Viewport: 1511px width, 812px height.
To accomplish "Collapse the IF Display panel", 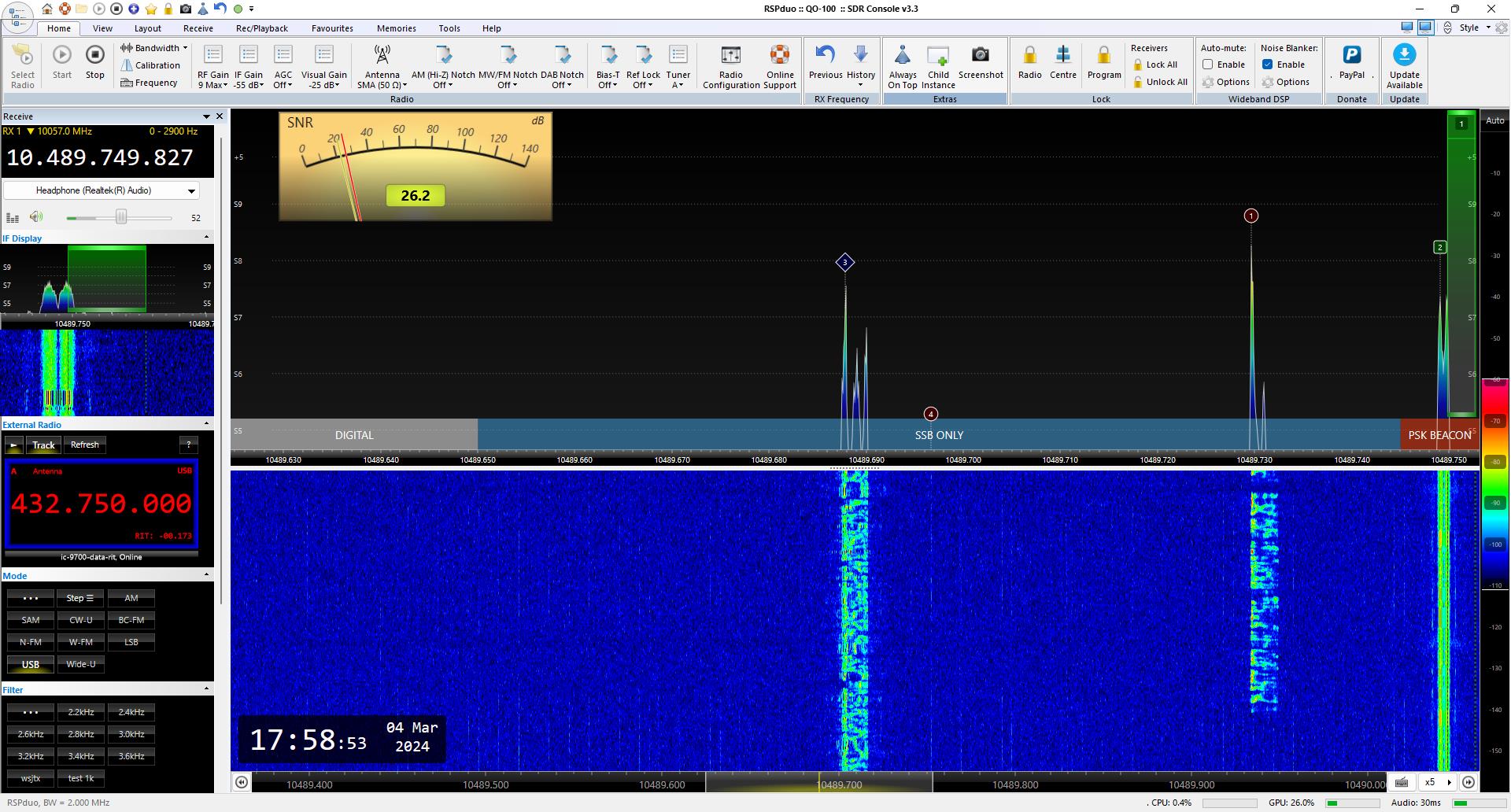I will click(x=206, y=238).
